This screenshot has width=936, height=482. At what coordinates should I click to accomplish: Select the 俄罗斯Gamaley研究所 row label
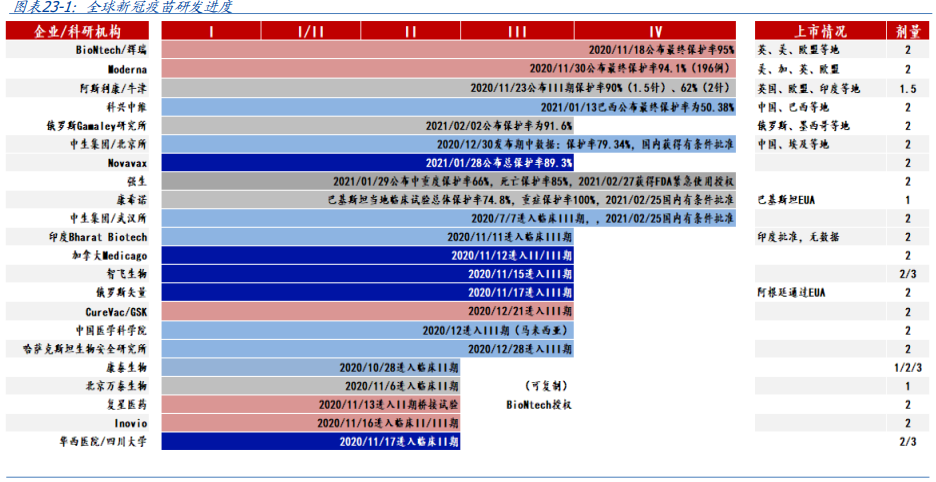pos(97,126)
